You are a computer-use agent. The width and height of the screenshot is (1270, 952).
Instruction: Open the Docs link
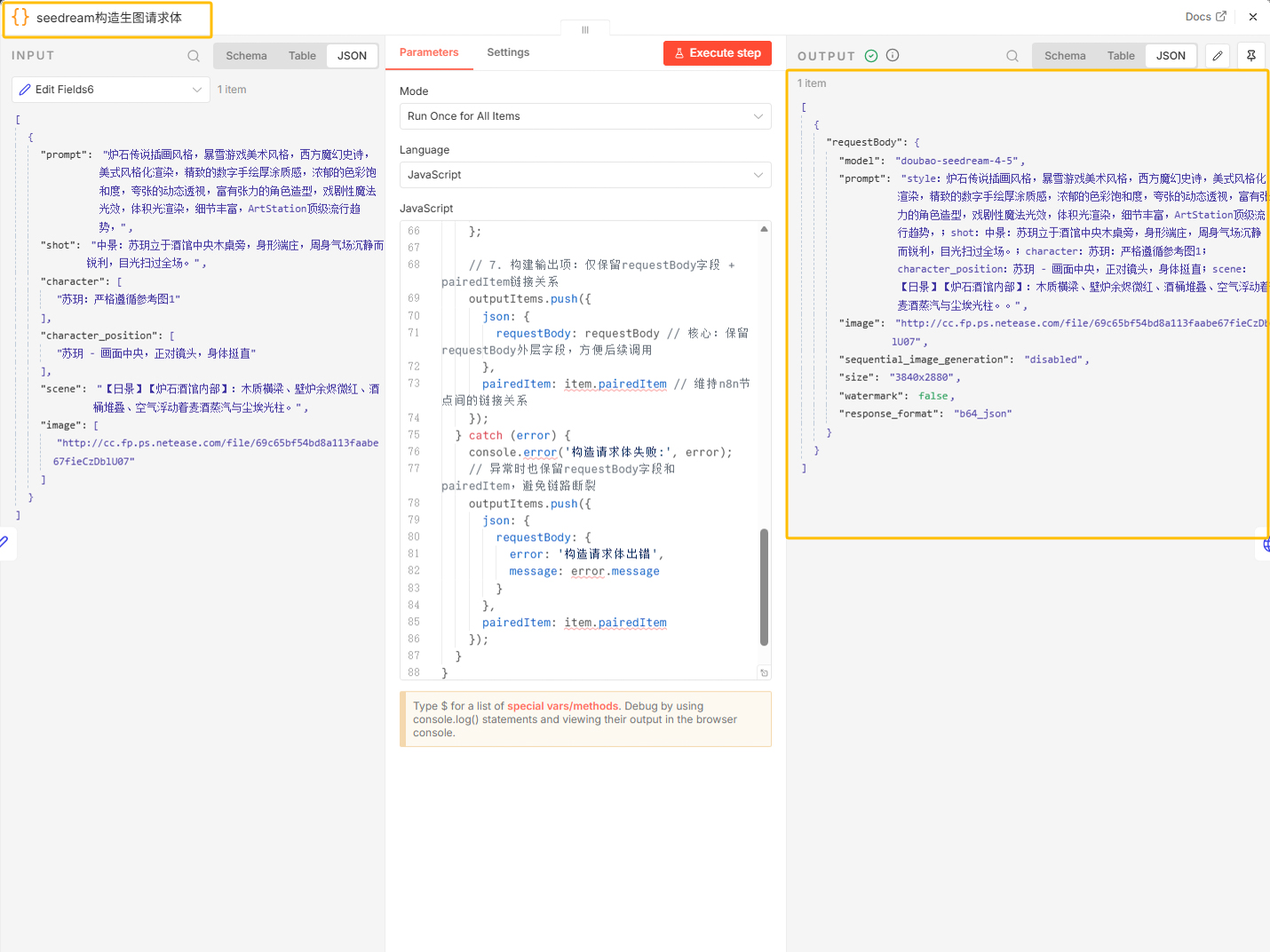[1205, 17]
